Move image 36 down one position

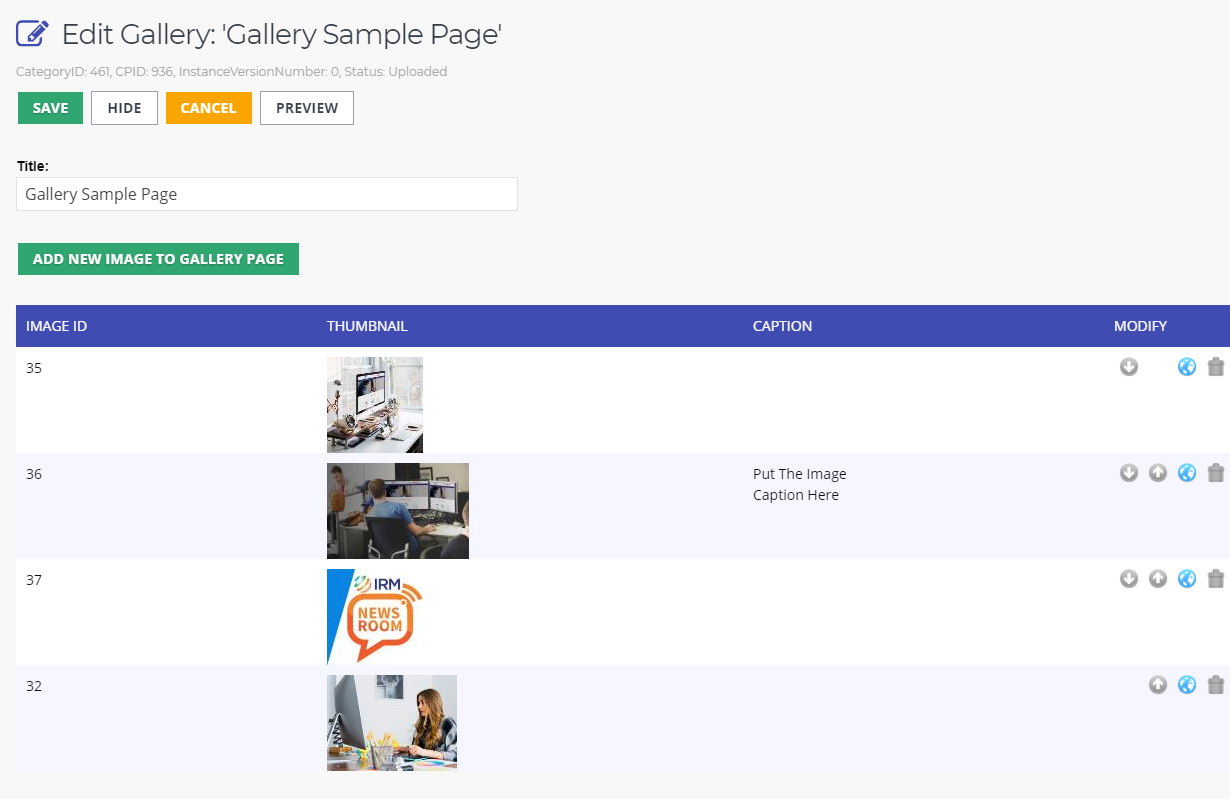tap(1129, 473)
